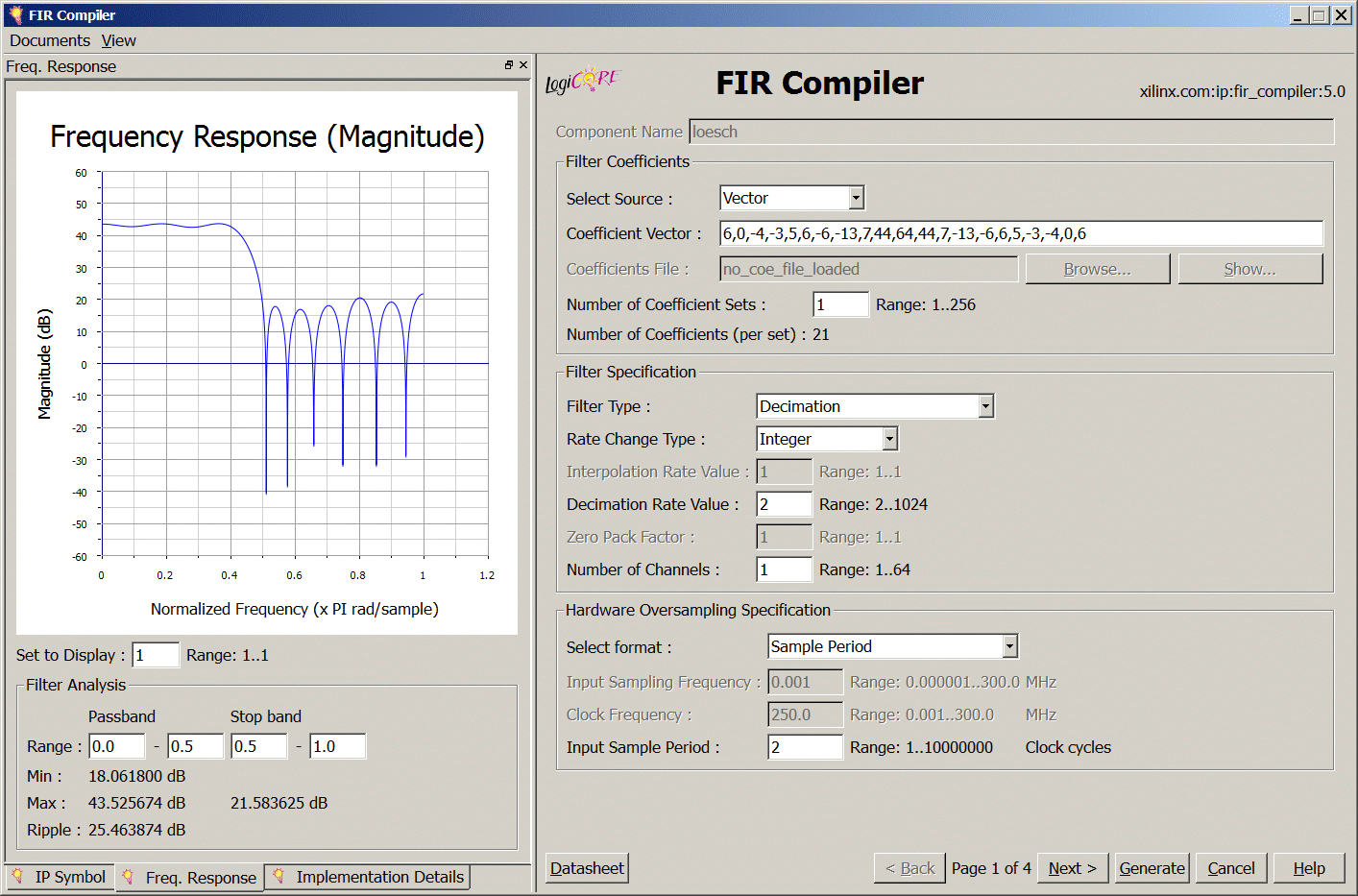Open the Documents menu

50,40
